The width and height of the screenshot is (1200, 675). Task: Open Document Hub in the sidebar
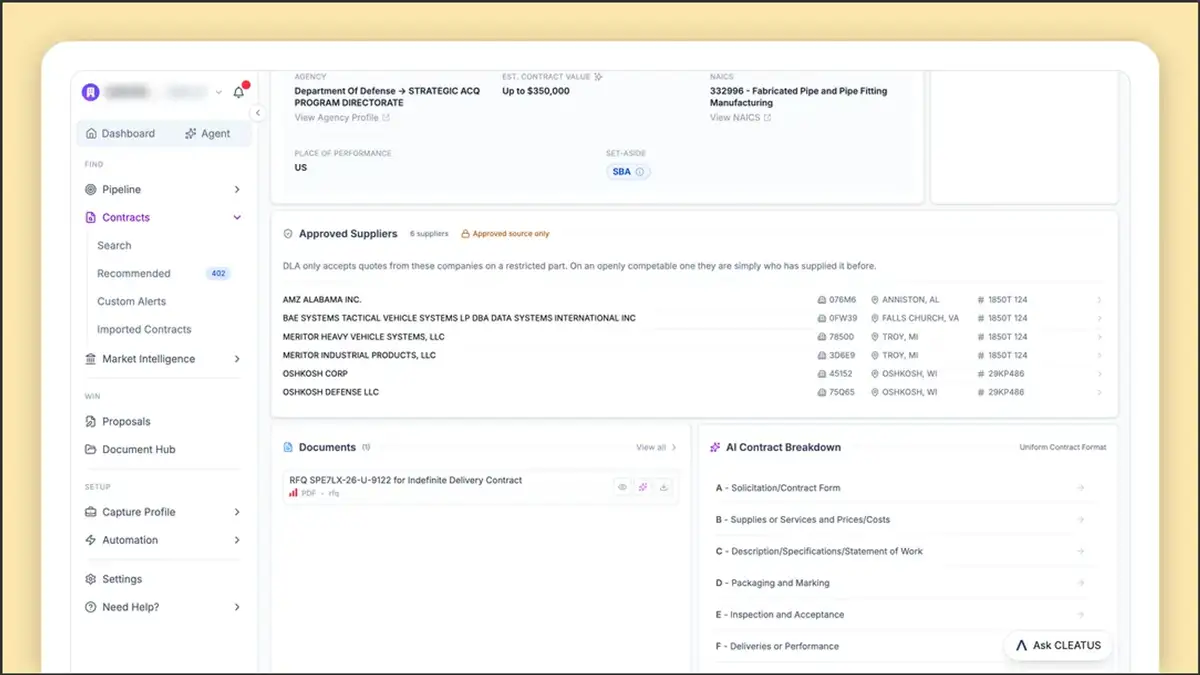click(139, 449)
